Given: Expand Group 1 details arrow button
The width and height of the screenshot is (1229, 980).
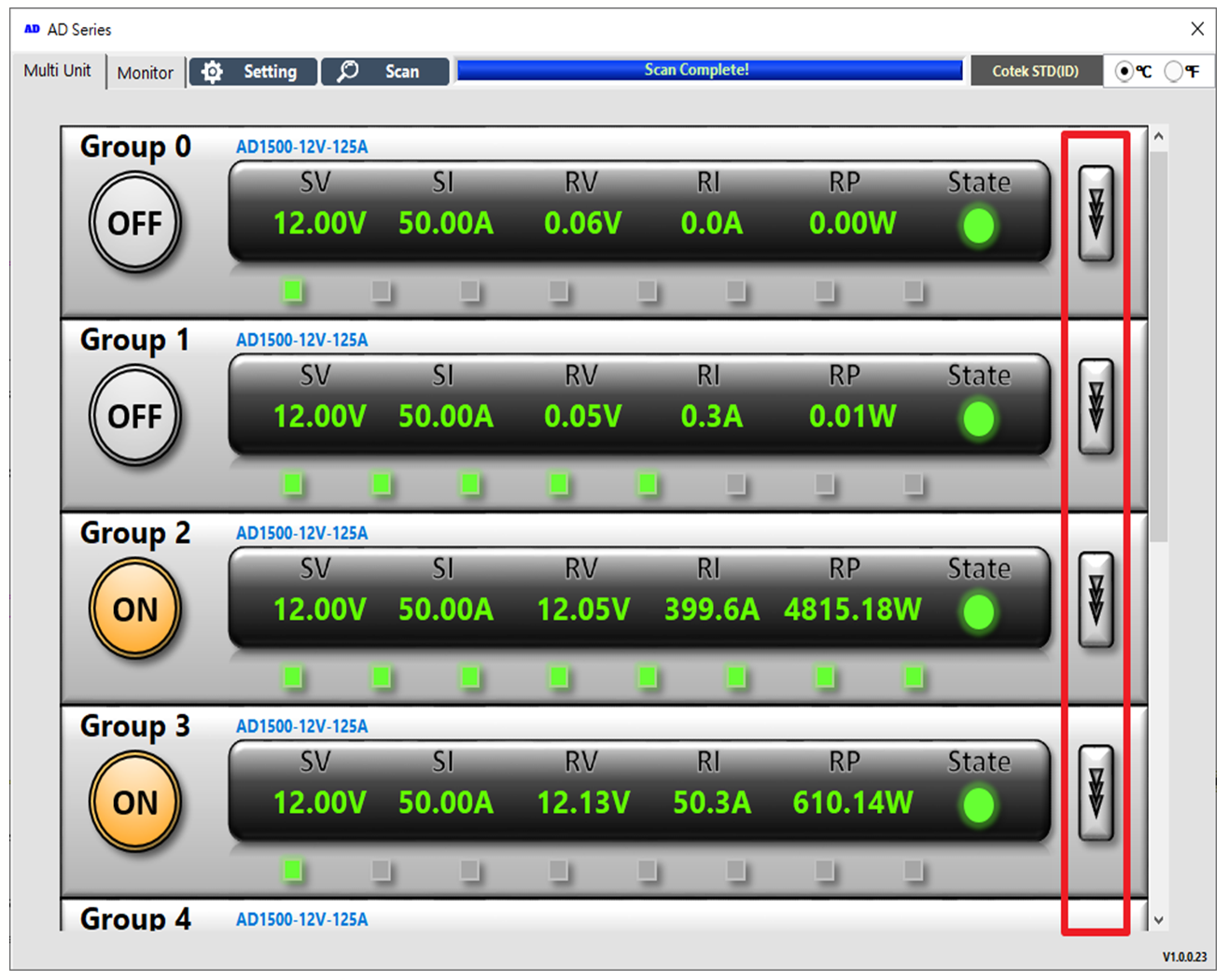Looking at the screenshot, I should [x=1096, y=407].
